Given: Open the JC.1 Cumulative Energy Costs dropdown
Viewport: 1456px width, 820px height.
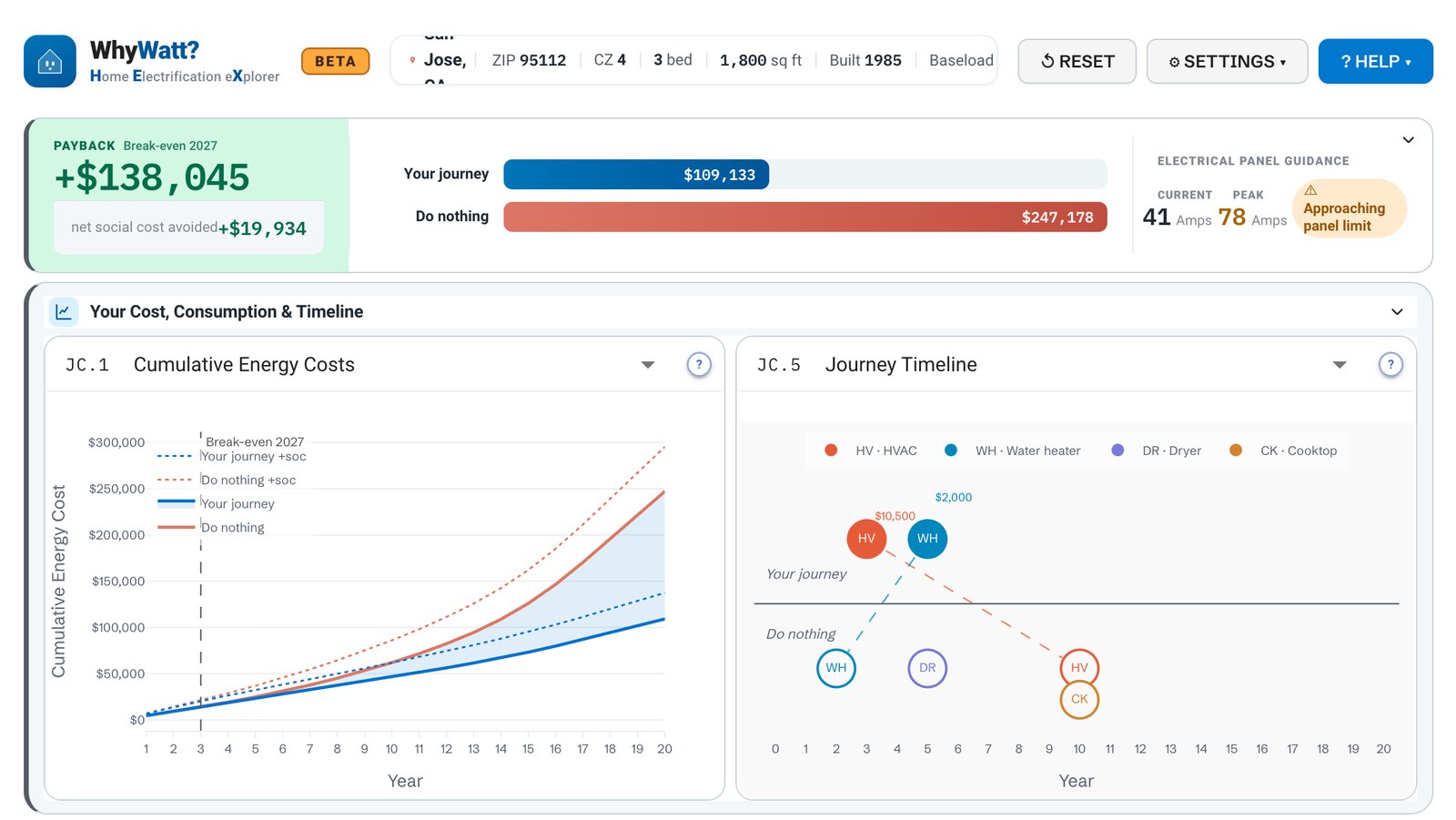Looking at the screenshot, I should 648,365.
